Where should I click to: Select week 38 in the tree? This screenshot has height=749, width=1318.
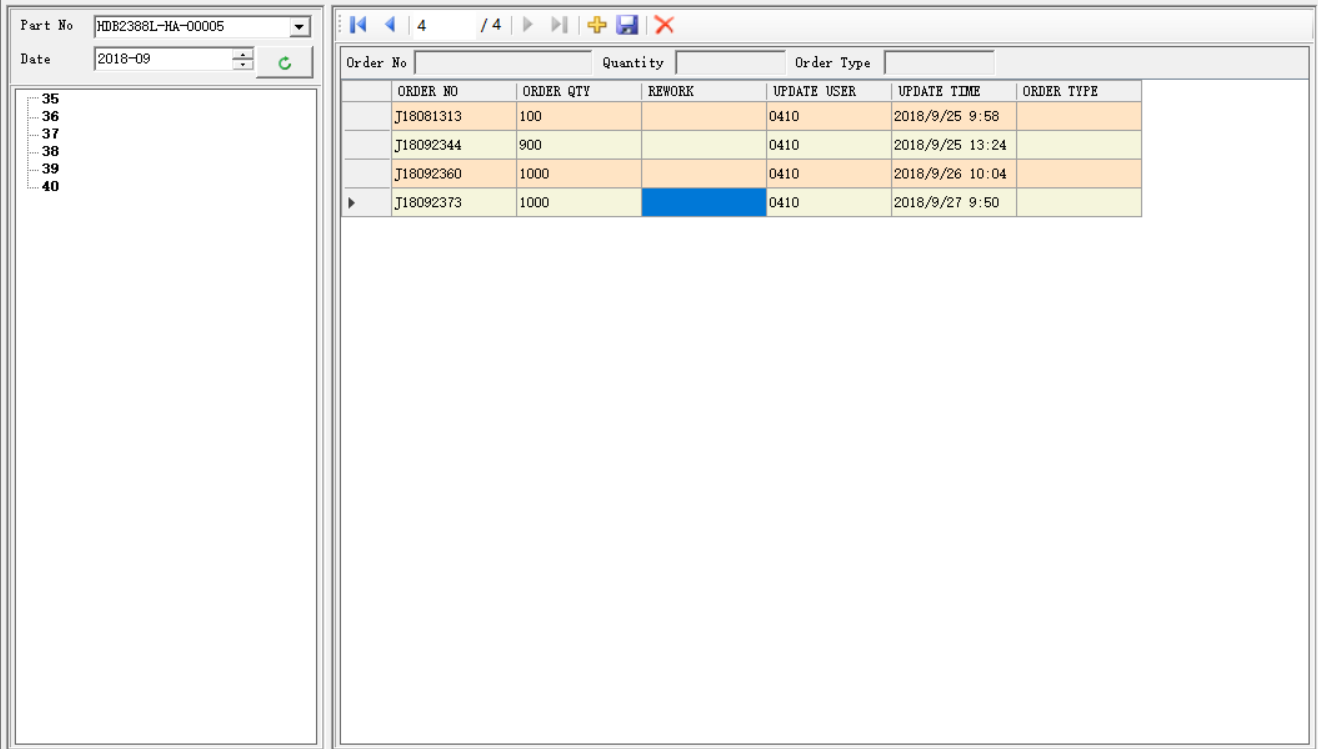pyautogui.click(x=50, y=151)
